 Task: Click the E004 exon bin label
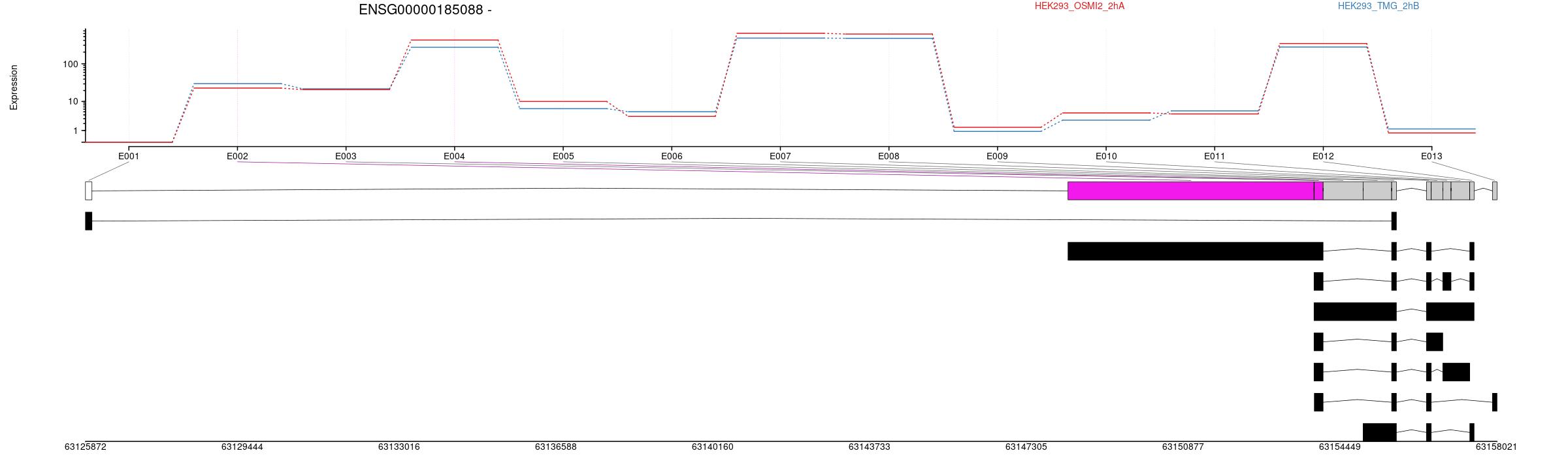coord(454,157)
